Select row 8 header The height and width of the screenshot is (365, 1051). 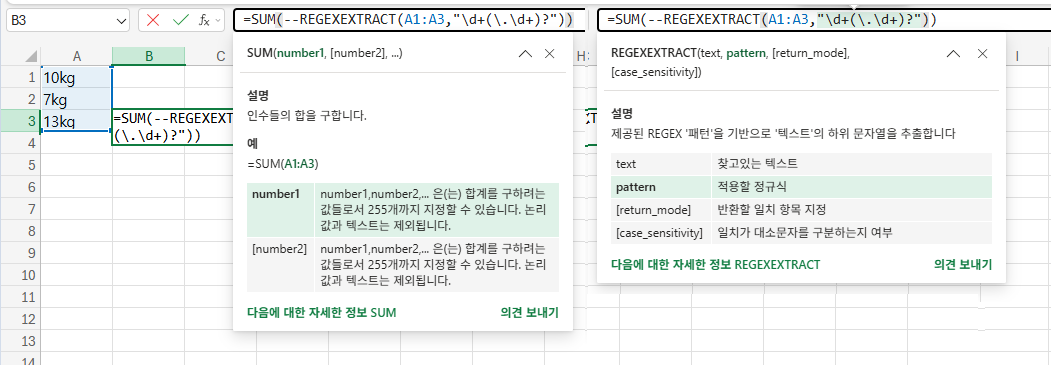click(x=20, y=230)
